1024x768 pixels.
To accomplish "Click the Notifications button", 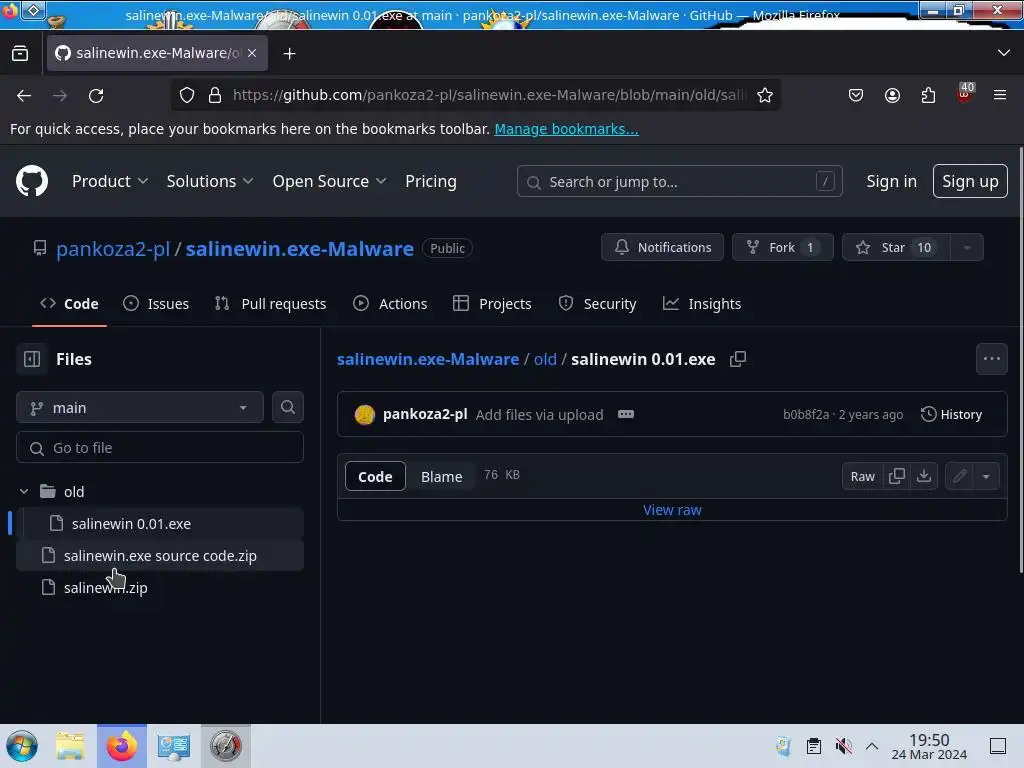I will coord(662,248).
